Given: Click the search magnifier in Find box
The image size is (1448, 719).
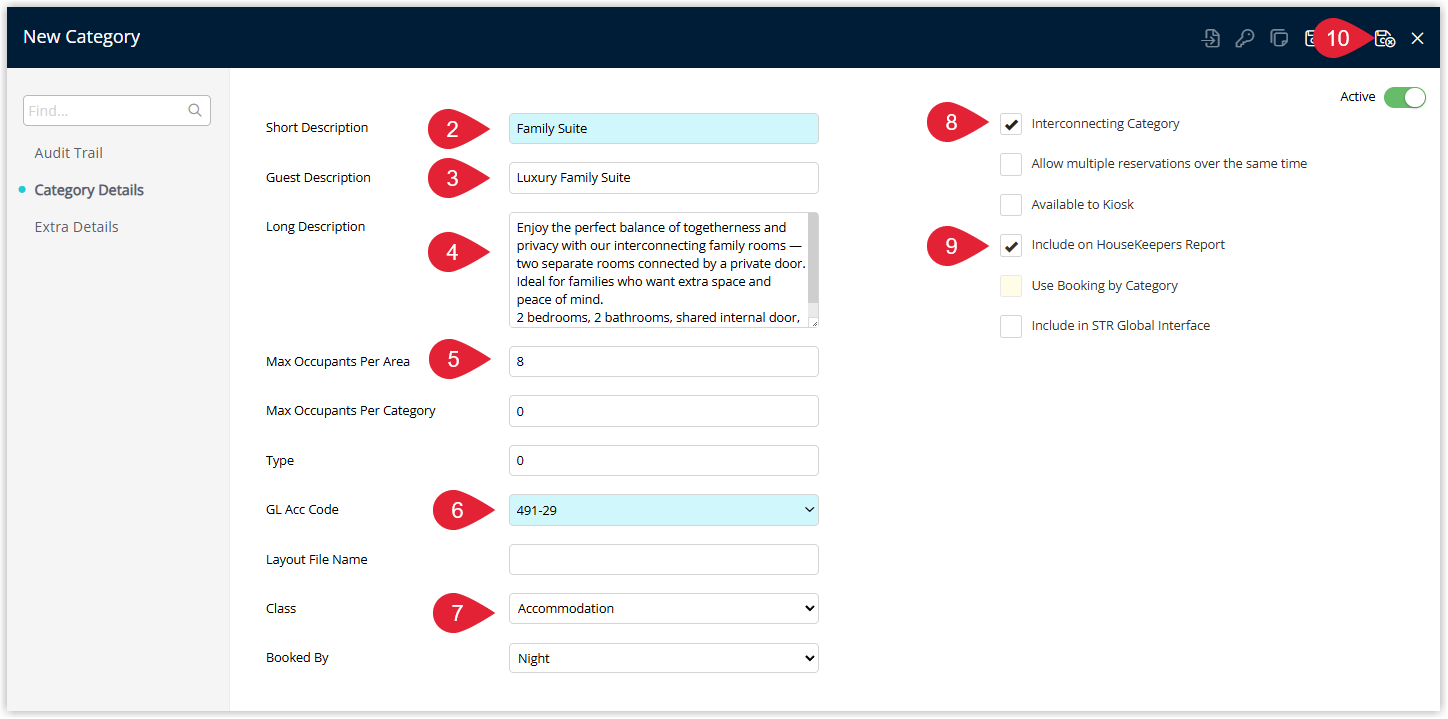Looking at the screenshot, I should 195,110.
